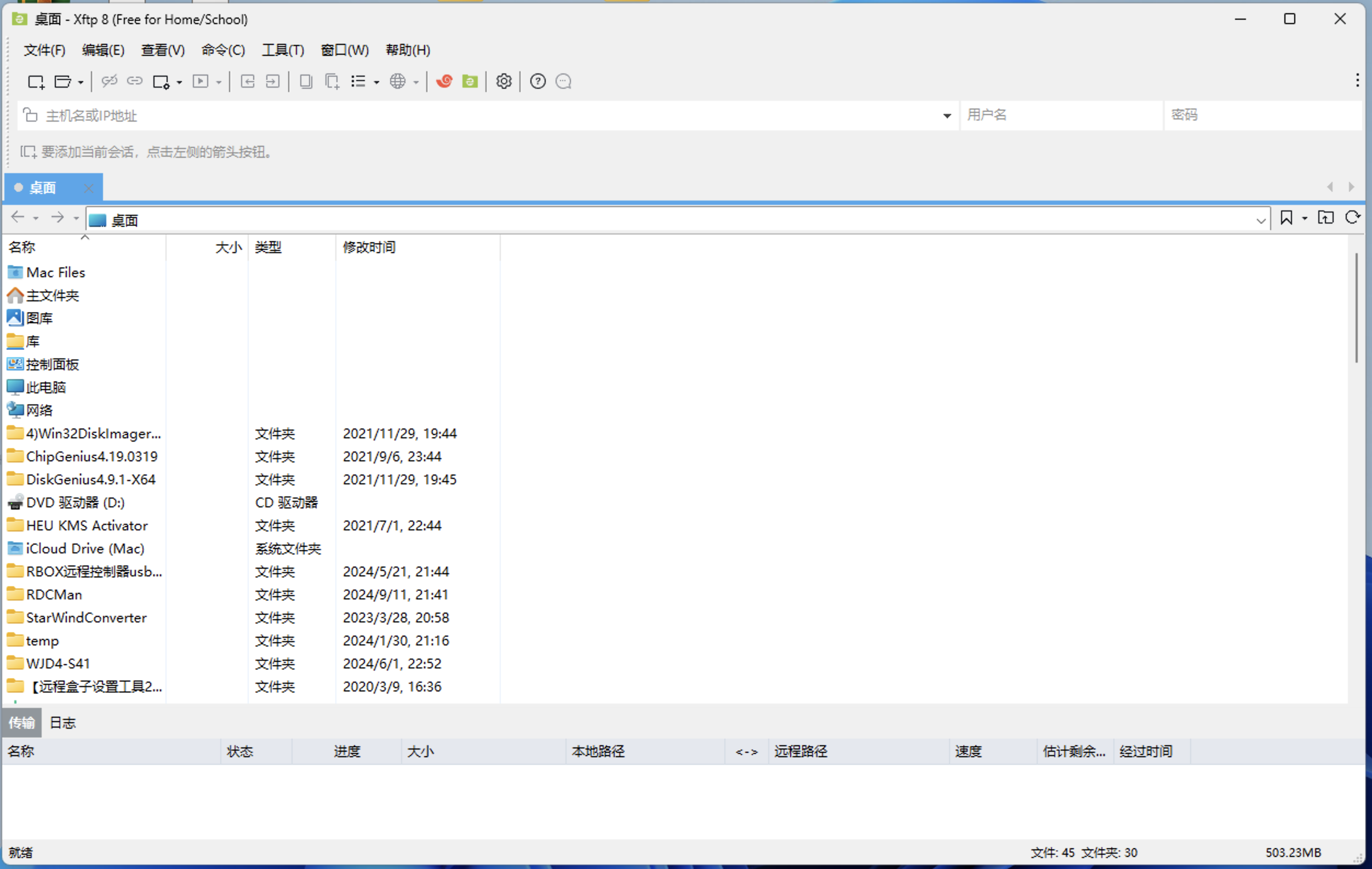Switch to the 传输 tab
Viewport: 1372px width, 869px height.
(x=22, y=723)
